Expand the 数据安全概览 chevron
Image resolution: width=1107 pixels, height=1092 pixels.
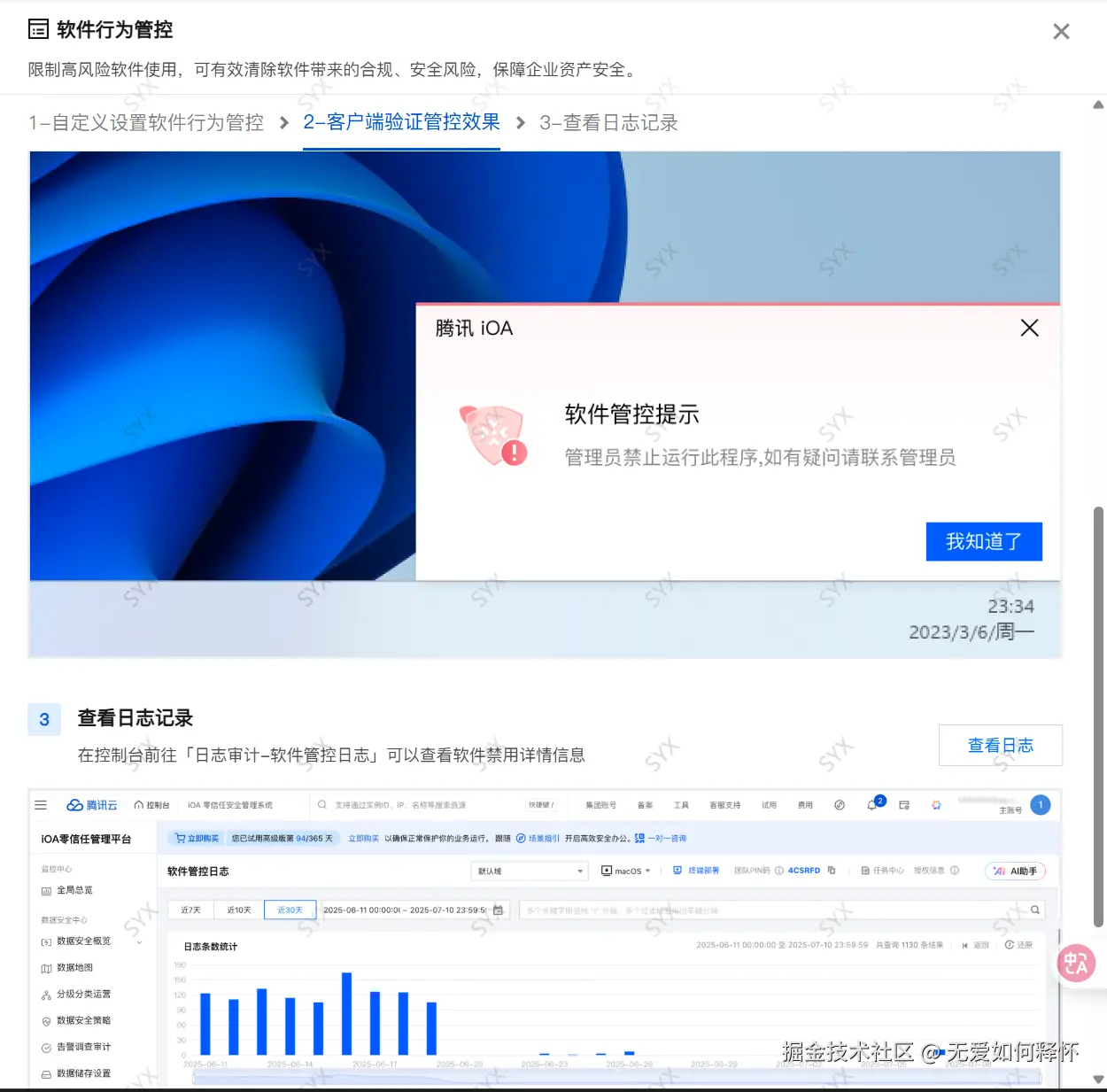[x=139, y=942]
